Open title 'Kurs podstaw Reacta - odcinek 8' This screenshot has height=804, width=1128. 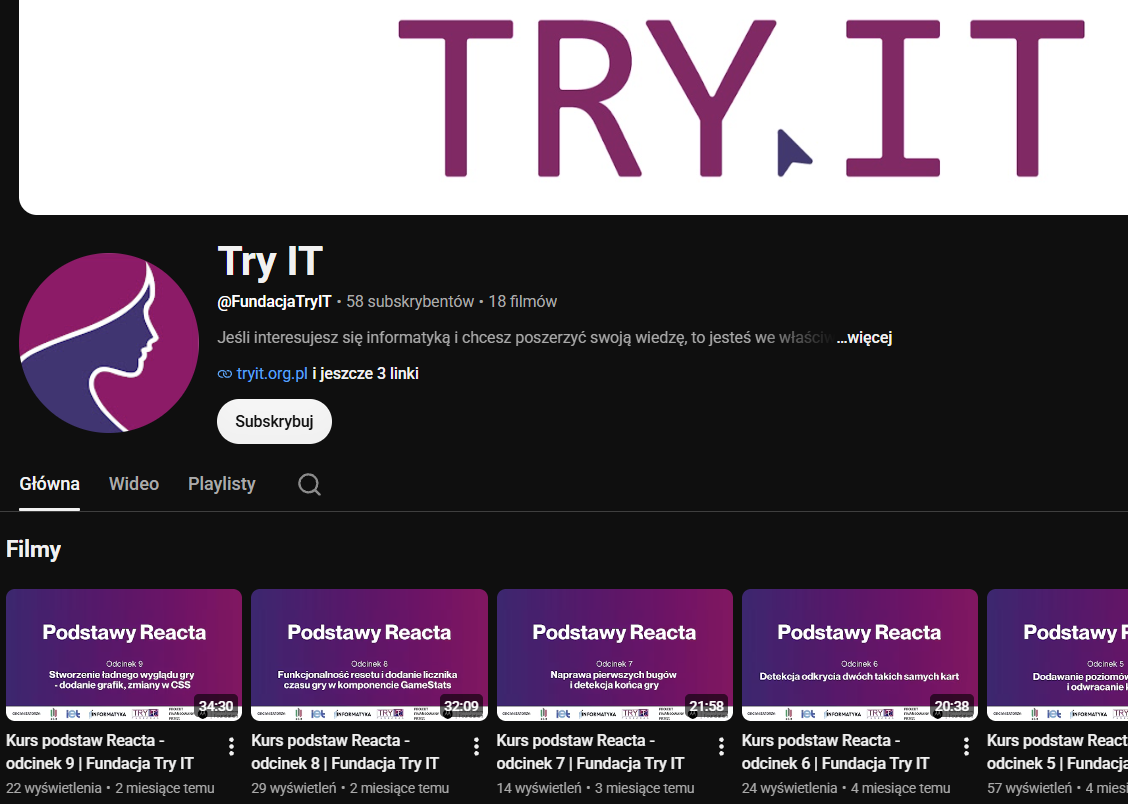pos(345,752)
